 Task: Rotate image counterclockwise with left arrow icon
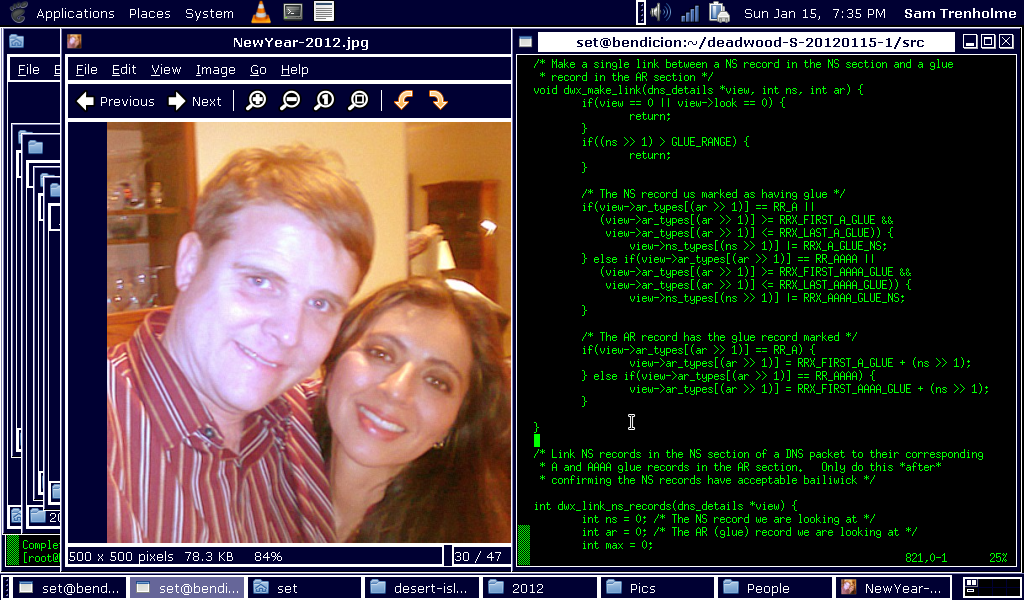403,101
